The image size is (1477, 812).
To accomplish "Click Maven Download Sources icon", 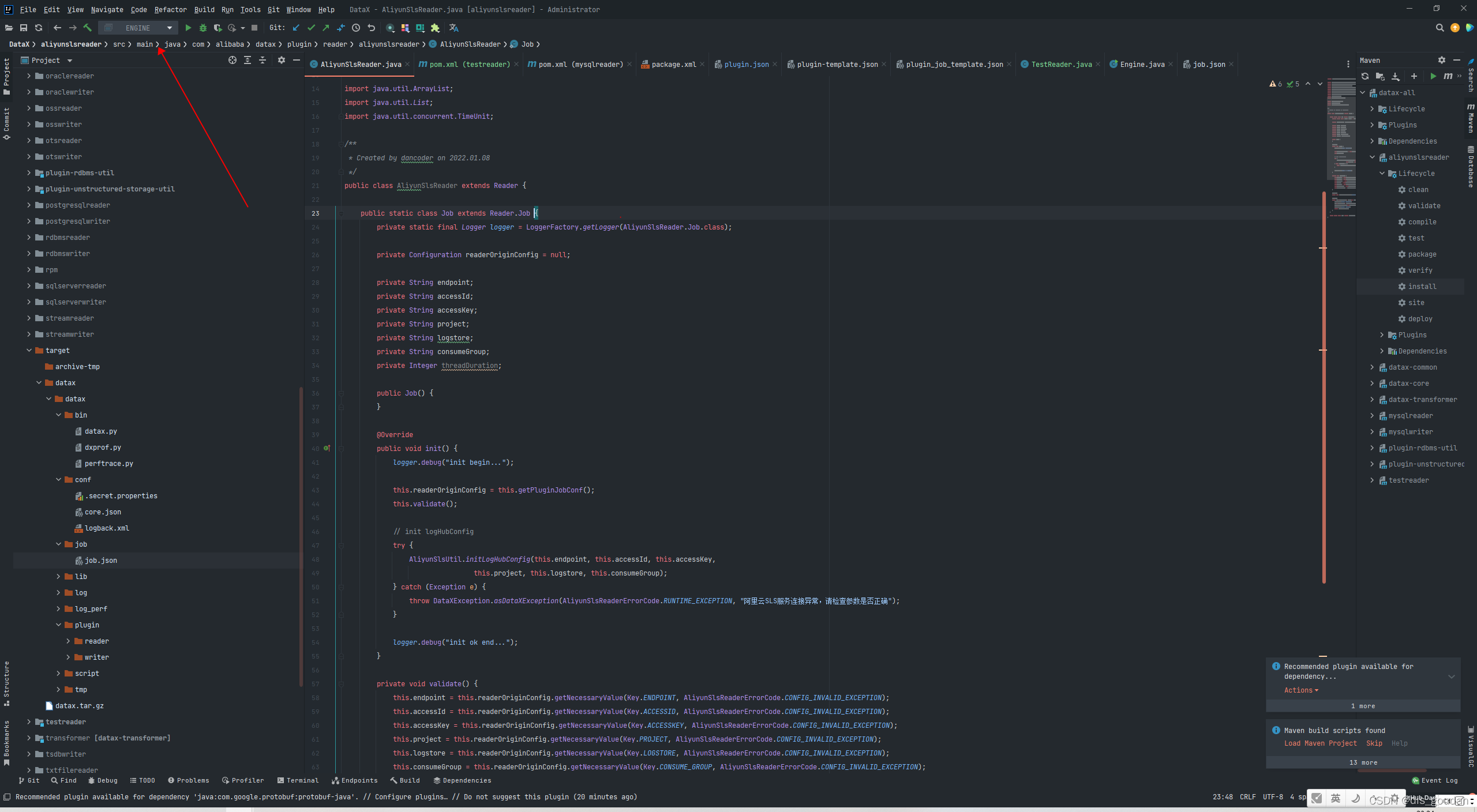I will pyautogui.click(x=1396, y=76).
